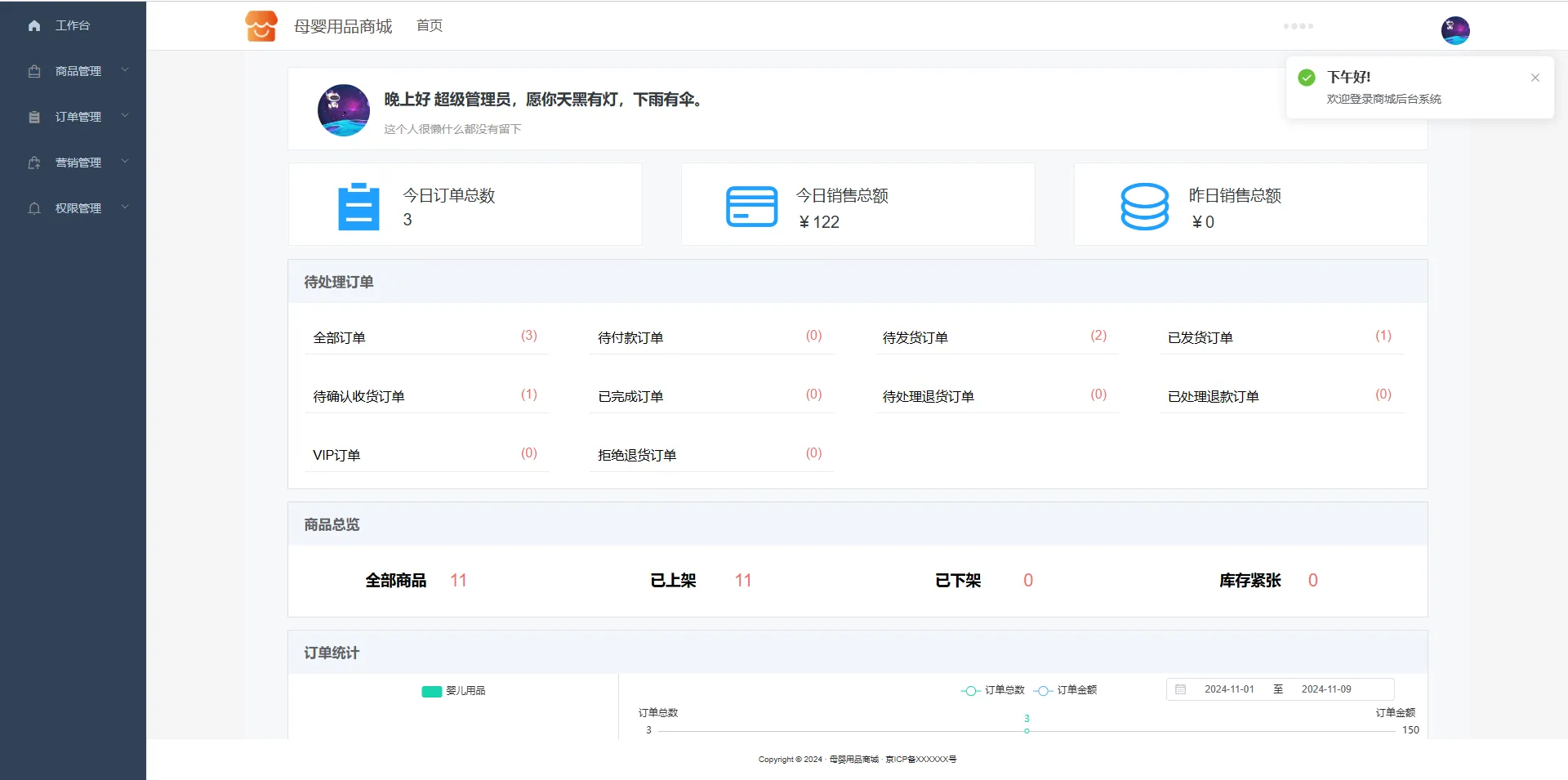
Task: Open the 待发货订单 link
Action: pos(915,337)
